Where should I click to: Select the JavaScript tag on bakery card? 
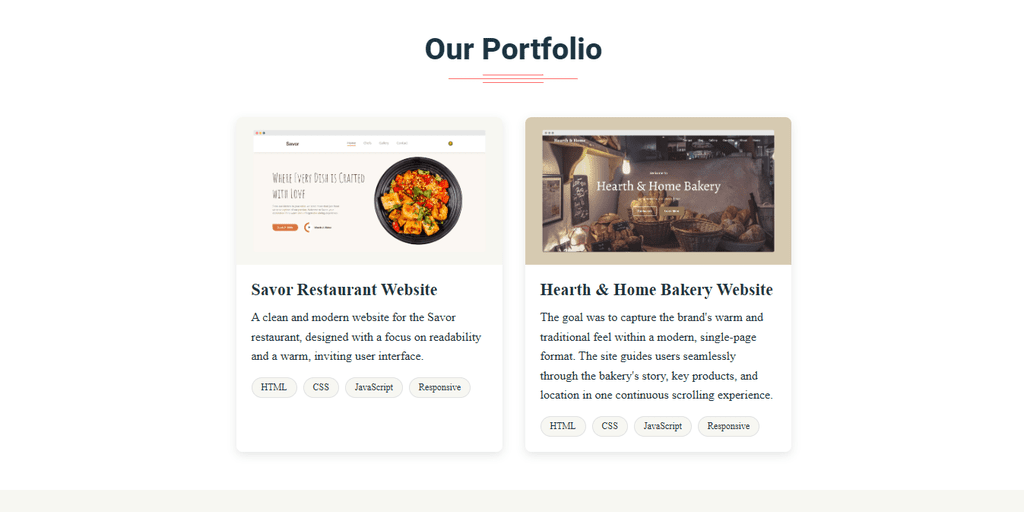pyautogui.click(x=662, y=426)
